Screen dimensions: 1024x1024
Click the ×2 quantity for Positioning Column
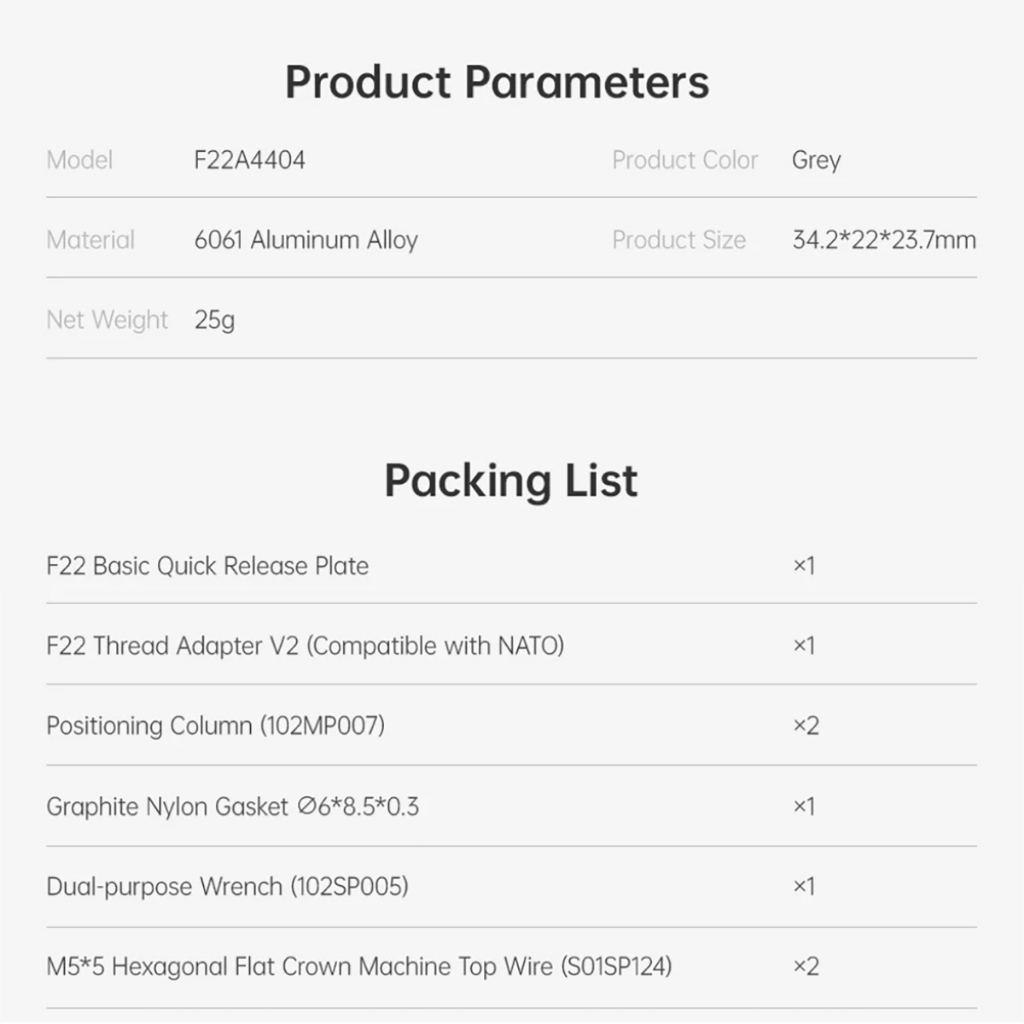805,726
